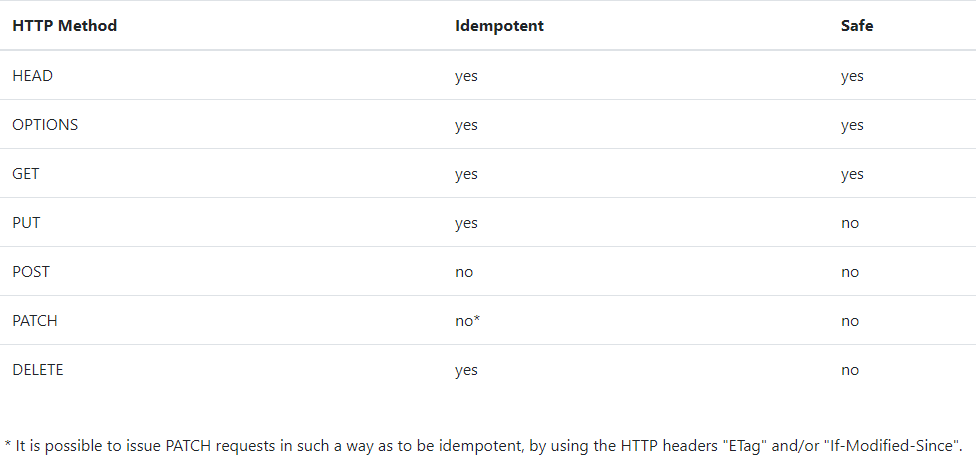The image size is (976, 468).
Task: Click the "no*" Idempotent value for PATCH
Action: click(468, 321)
